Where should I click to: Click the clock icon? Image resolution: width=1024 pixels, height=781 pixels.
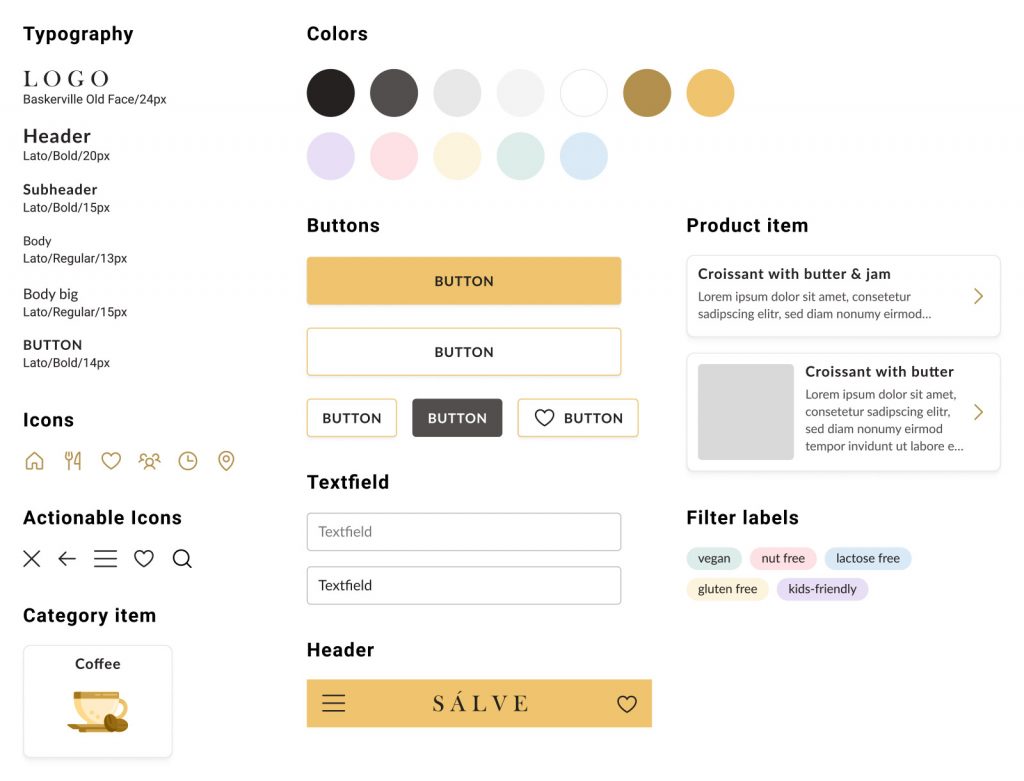pyautogui.click(x=188, y=461)
